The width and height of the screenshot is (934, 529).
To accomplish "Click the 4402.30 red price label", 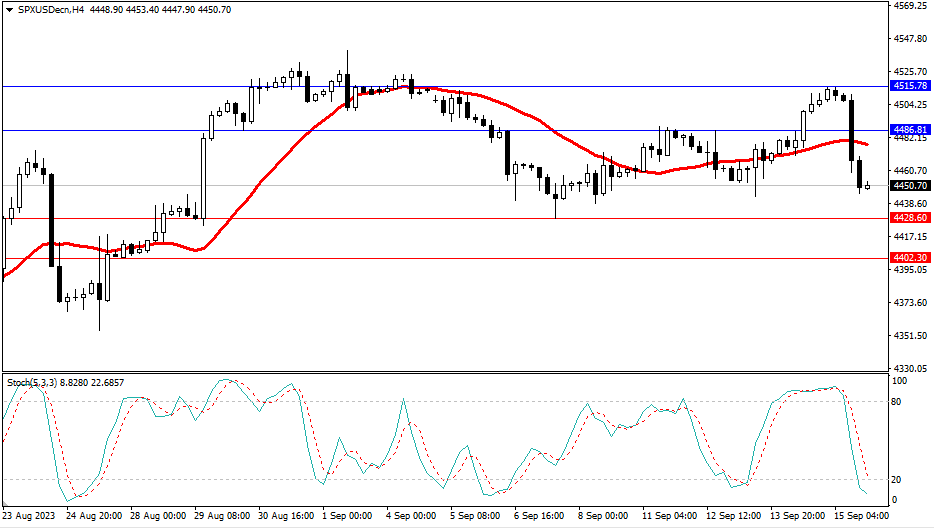I will point(911,258).
